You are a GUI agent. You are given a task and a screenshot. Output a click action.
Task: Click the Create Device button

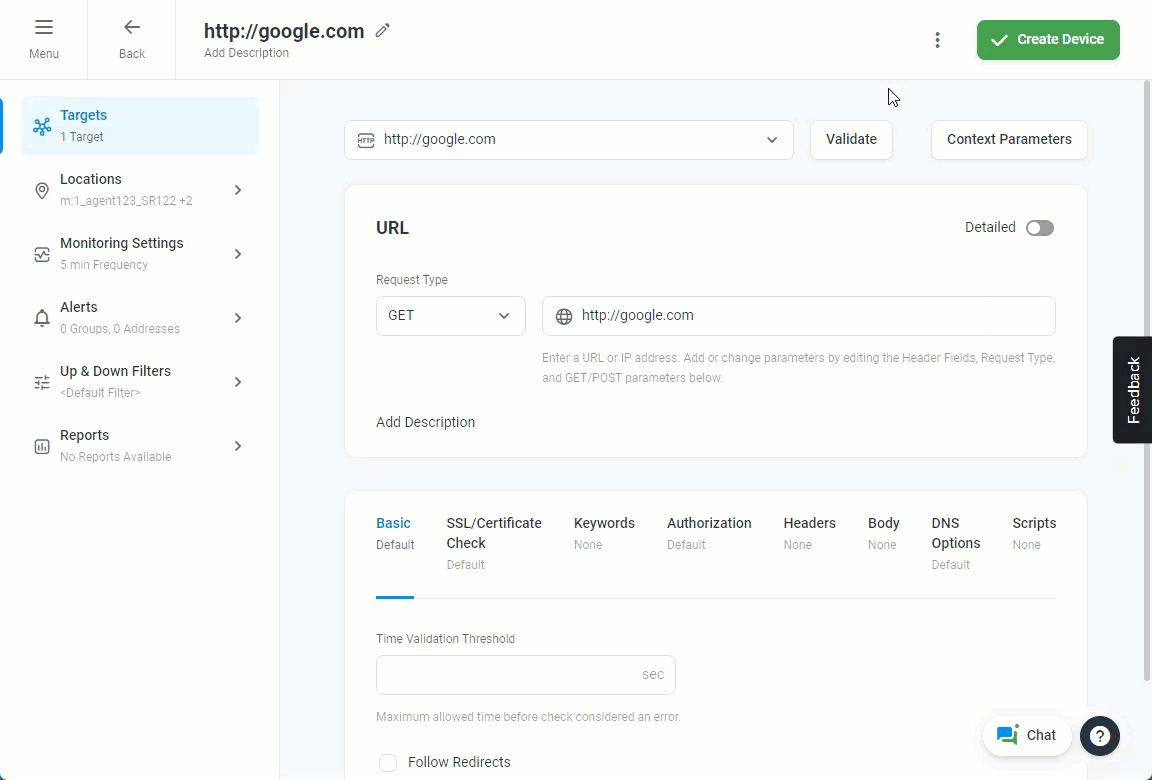click(1047, 40)
